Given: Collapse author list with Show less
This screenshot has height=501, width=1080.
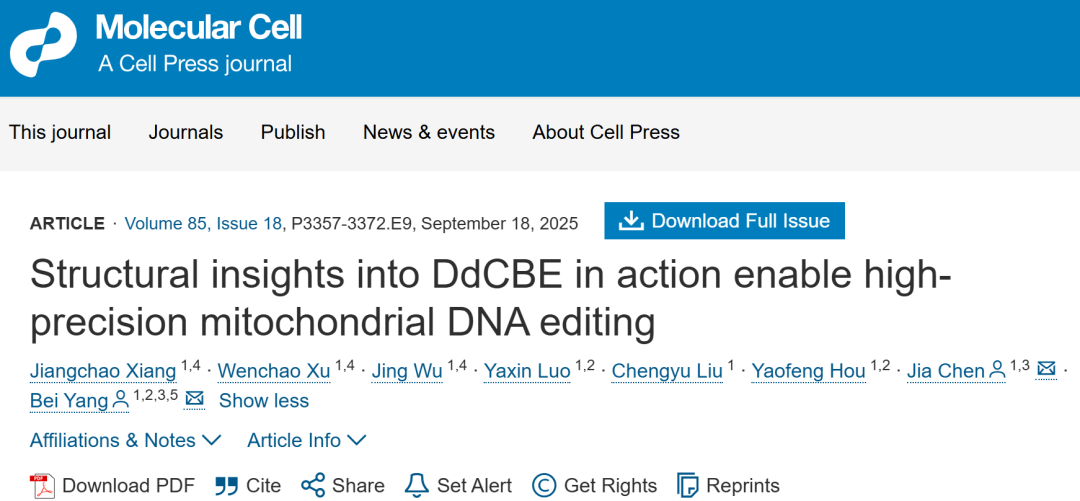Looking at the screenshot, I should coord(263,400).
